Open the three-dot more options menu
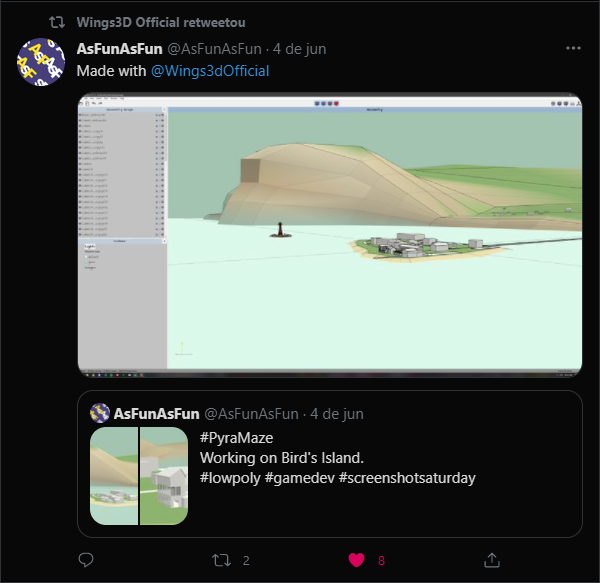 573,48
